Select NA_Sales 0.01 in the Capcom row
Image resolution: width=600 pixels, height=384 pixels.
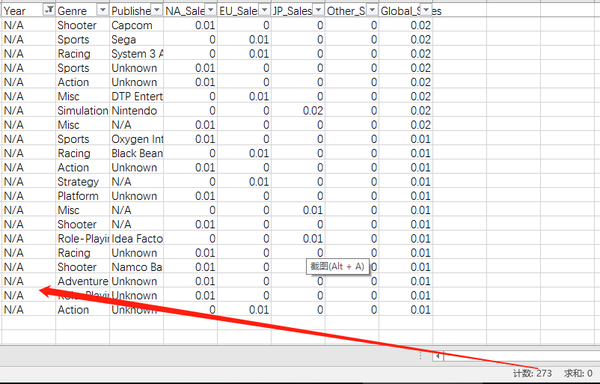190,25
